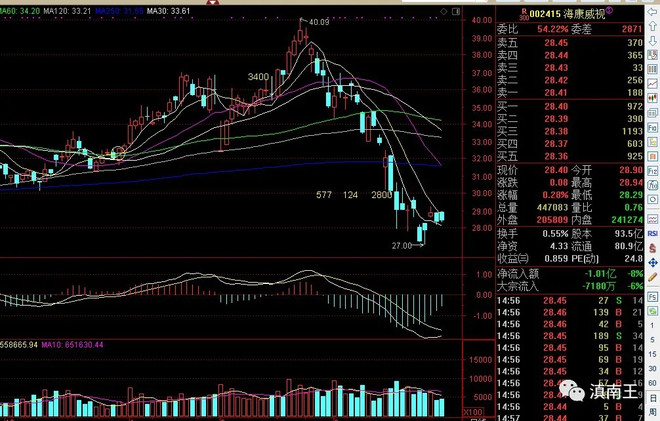
Task: Click the 大宗流入 value -7180万
Action: (599, 286)
